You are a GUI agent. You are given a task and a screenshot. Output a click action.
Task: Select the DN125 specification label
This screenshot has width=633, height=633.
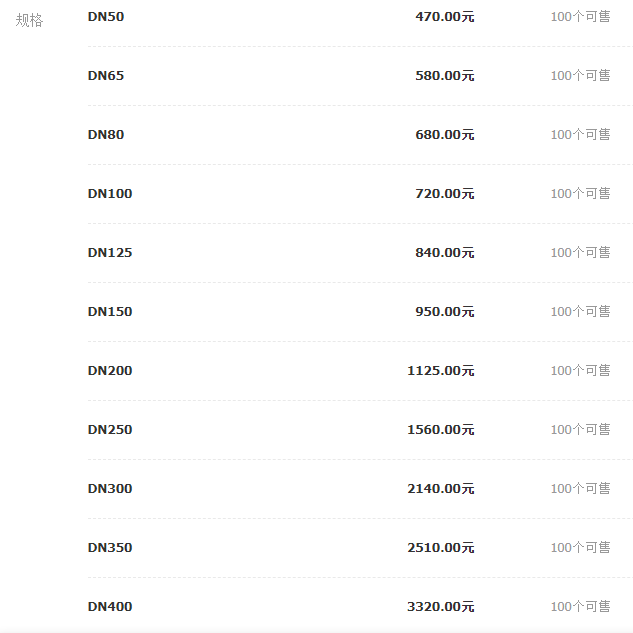[110, 253]
